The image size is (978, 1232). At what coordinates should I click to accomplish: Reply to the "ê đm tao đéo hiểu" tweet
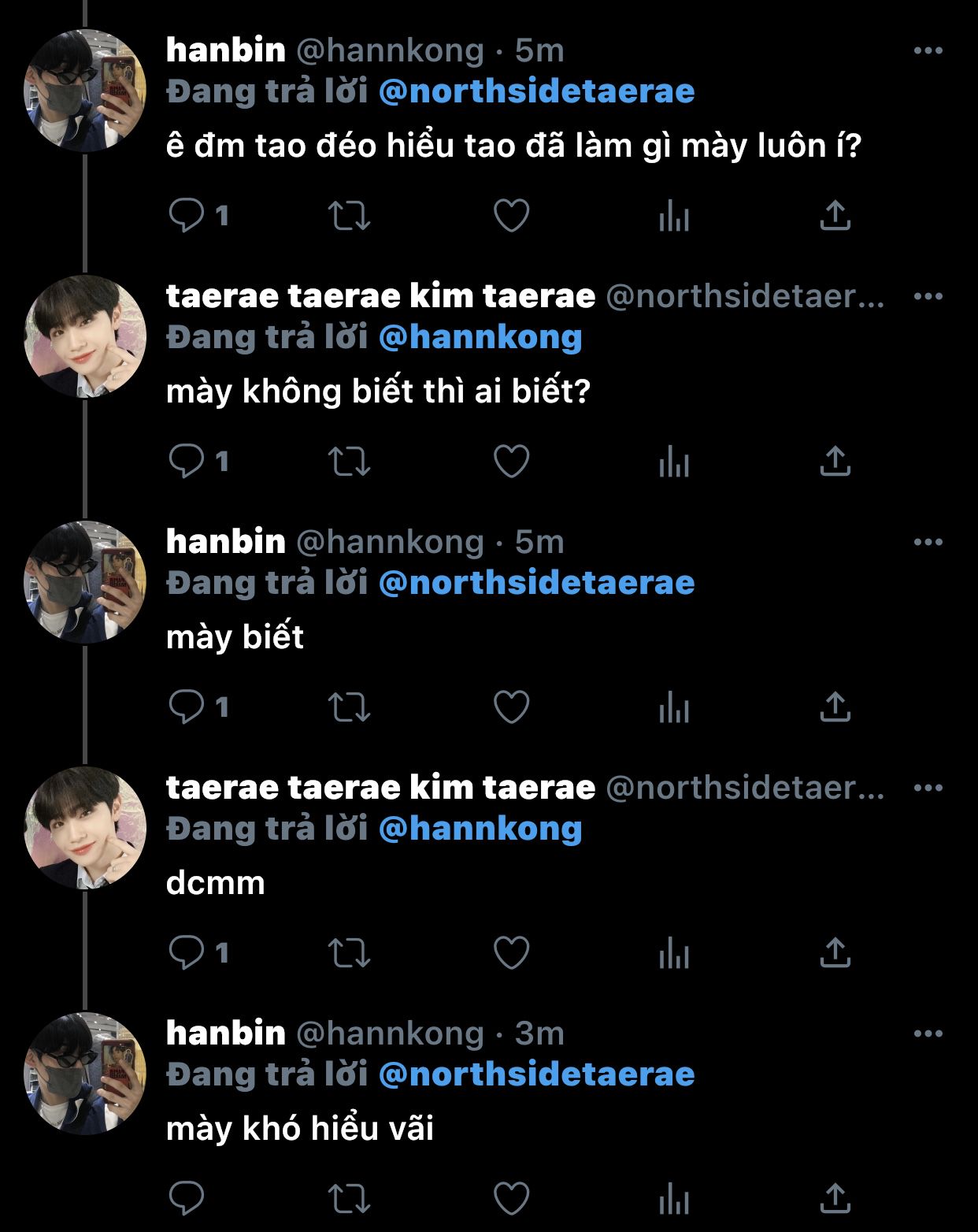[x=187, y=215]
